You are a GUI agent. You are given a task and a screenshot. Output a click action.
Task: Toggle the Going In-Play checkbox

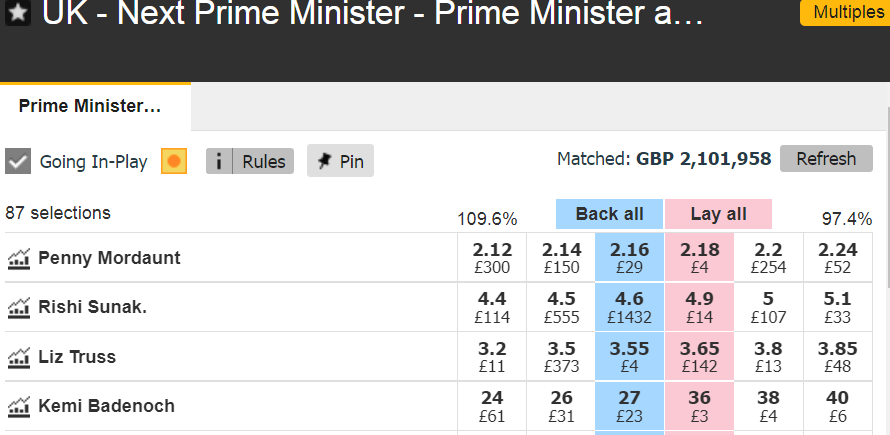18,162
